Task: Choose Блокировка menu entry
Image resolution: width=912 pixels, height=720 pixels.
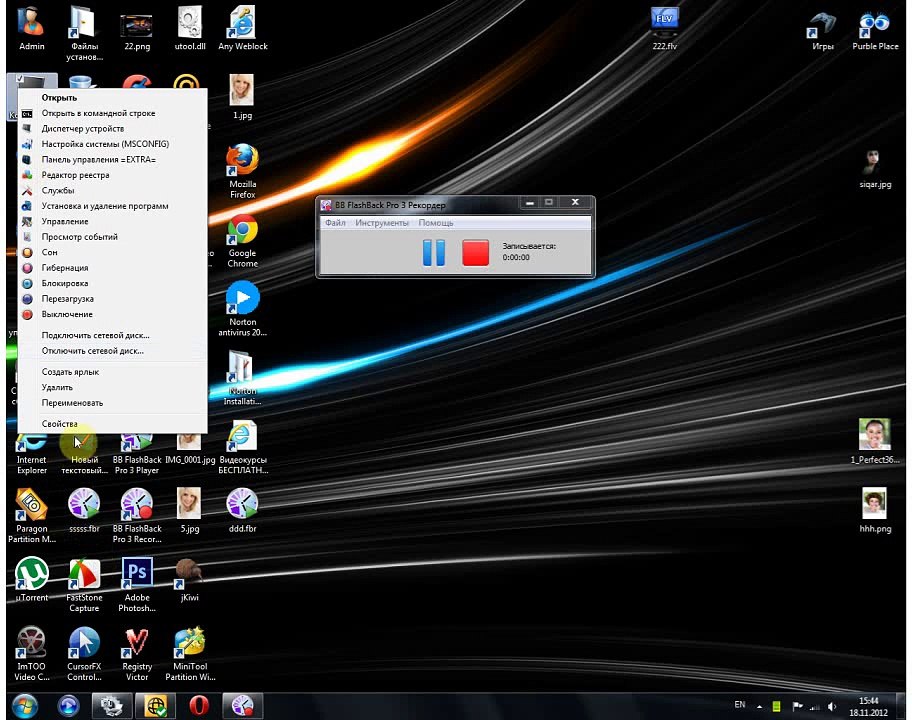Action: pos(112,283)
